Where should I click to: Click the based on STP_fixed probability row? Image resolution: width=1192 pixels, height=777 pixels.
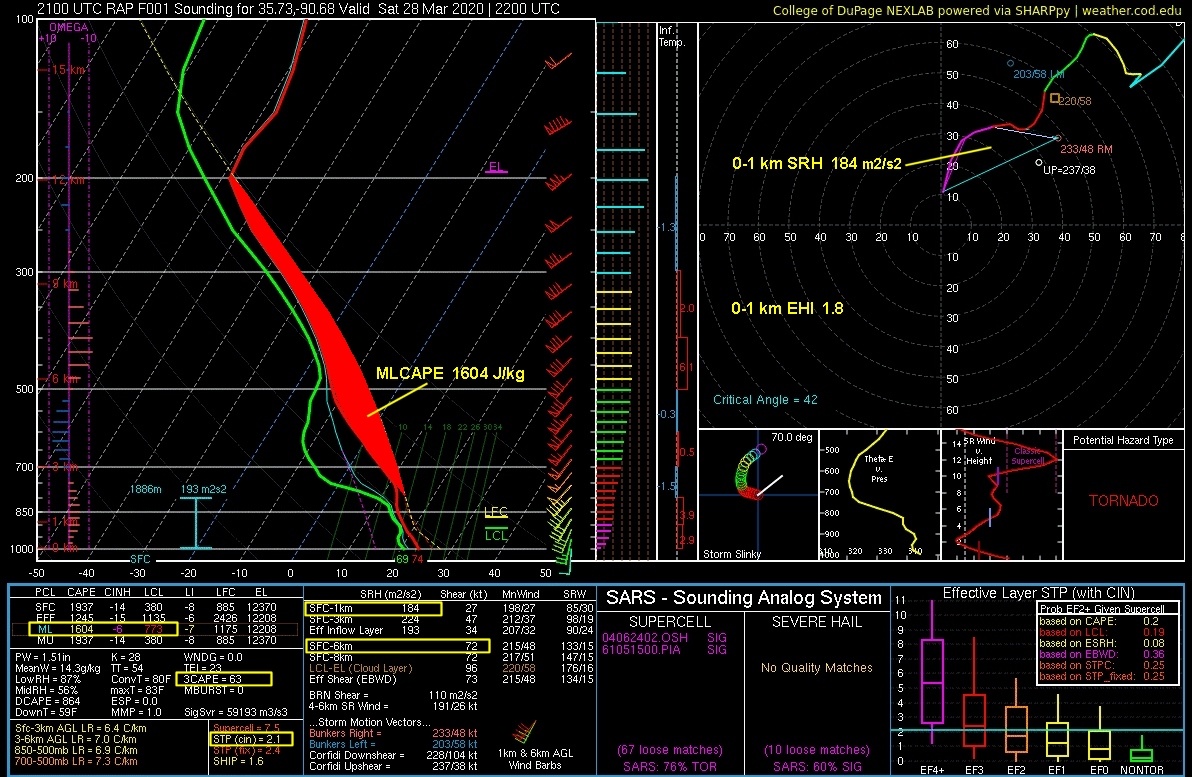(x=1102, y=676)
